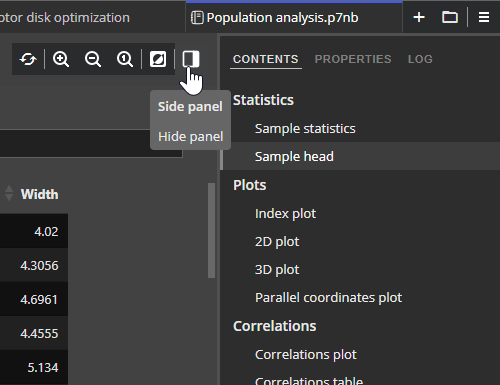The width and height of the screenshot is (500, 385).
Task: Click notebook icon on Population analysis tab
Action: pyautogui.click(x=197, y=17)
